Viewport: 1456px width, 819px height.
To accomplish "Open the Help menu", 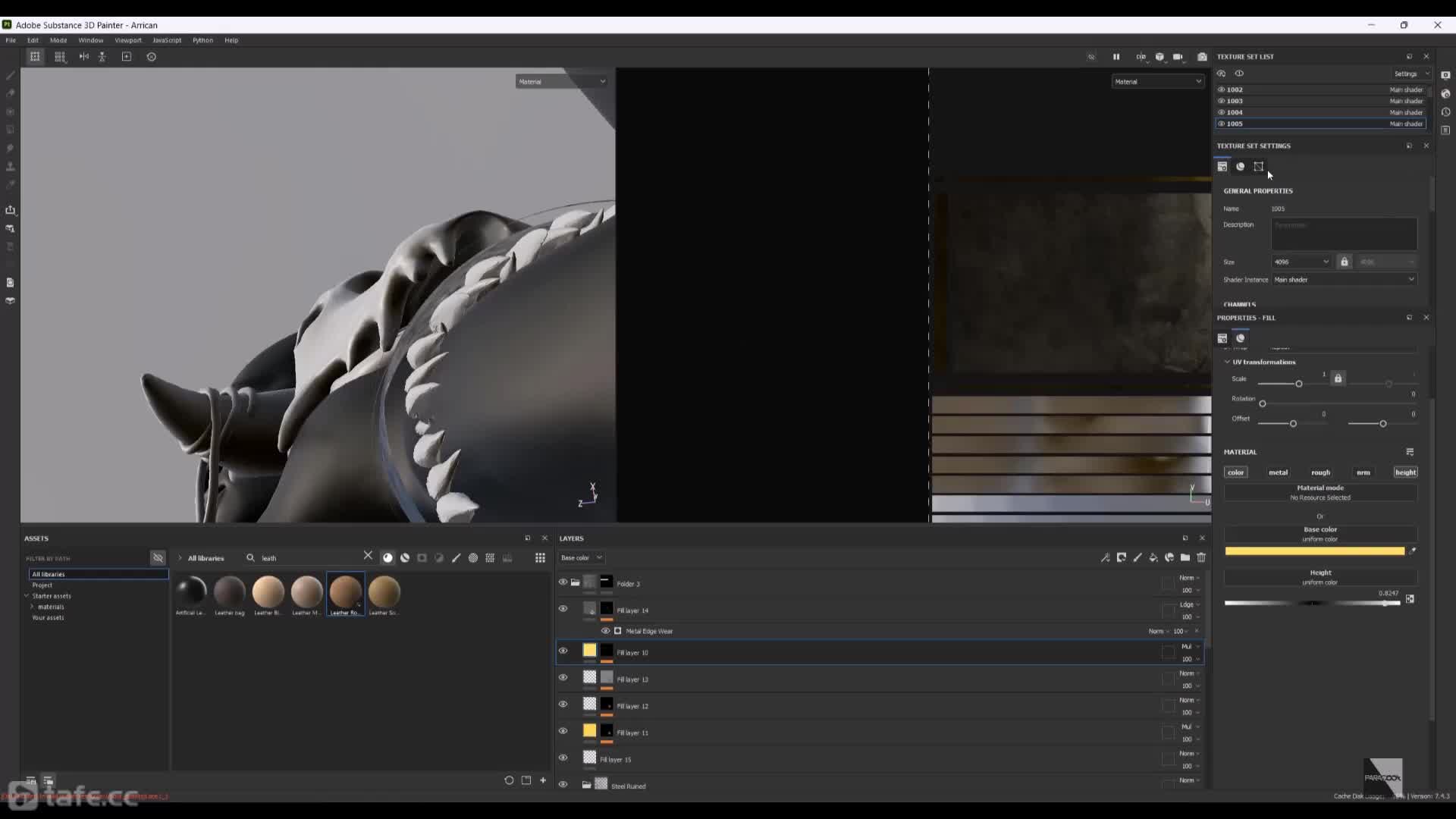I will point(231,40).
